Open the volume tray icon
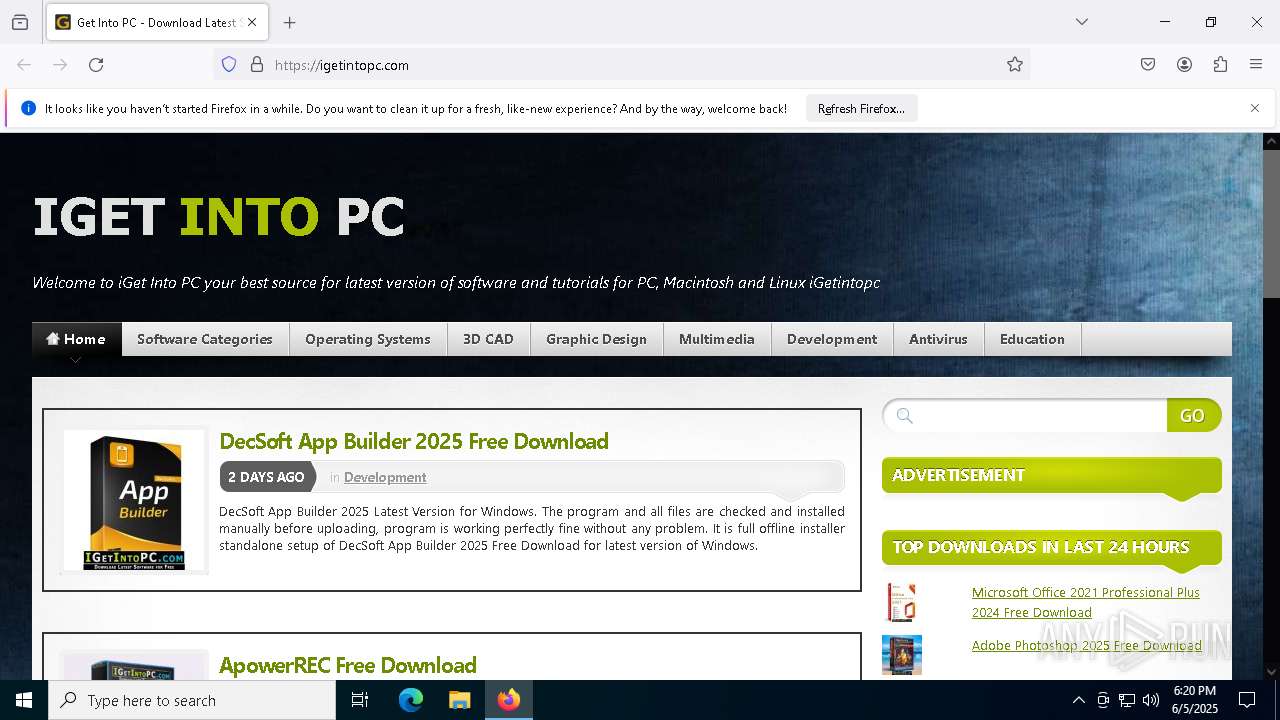The width and height of the screenshot is (1280, 720). pyautogui.click(x=1151, y=700)
